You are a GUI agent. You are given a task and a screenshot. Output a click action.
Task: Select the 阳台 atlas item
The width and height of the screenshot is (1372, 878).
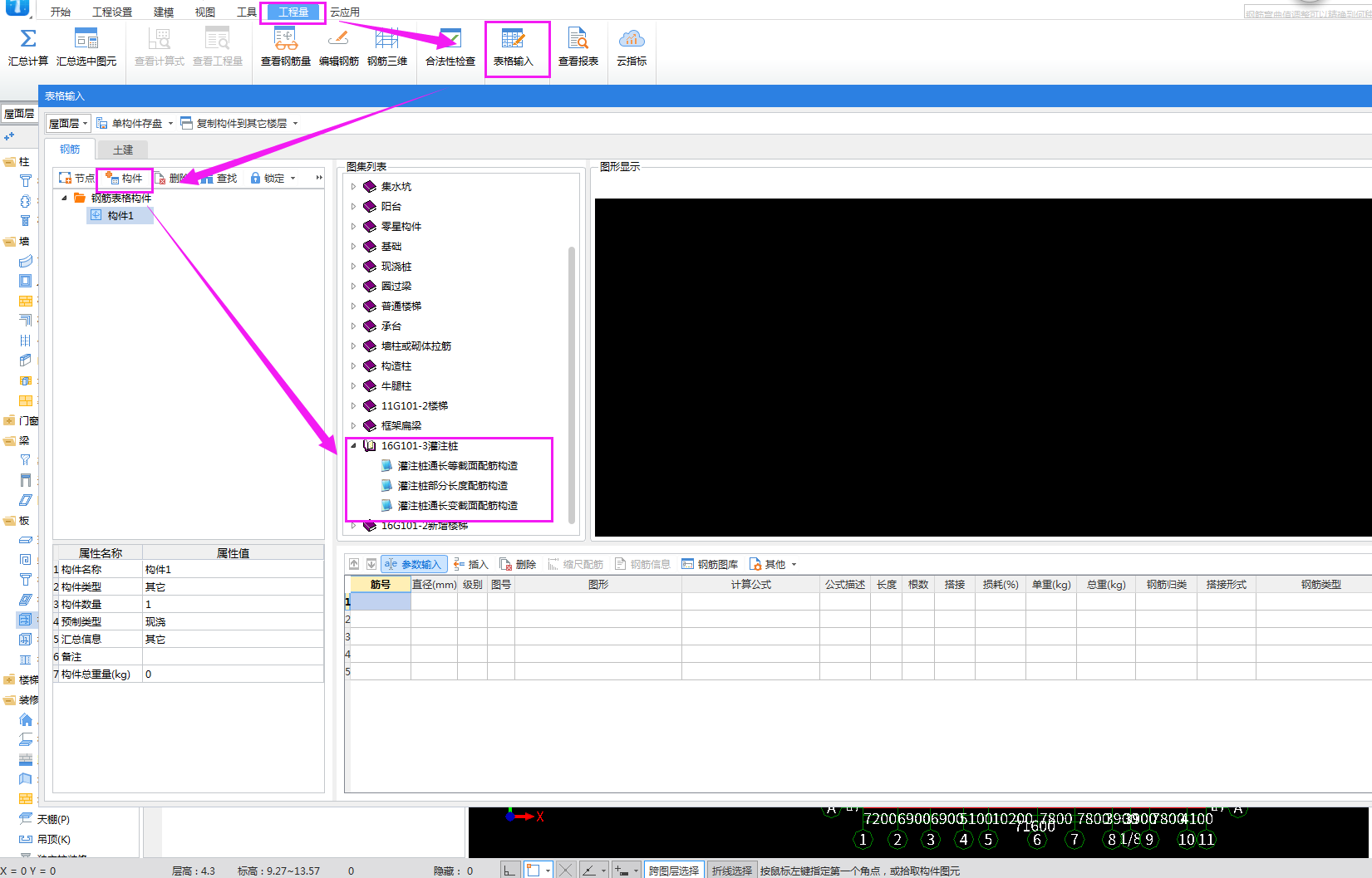pyautogui.click(x=391, y=207)
